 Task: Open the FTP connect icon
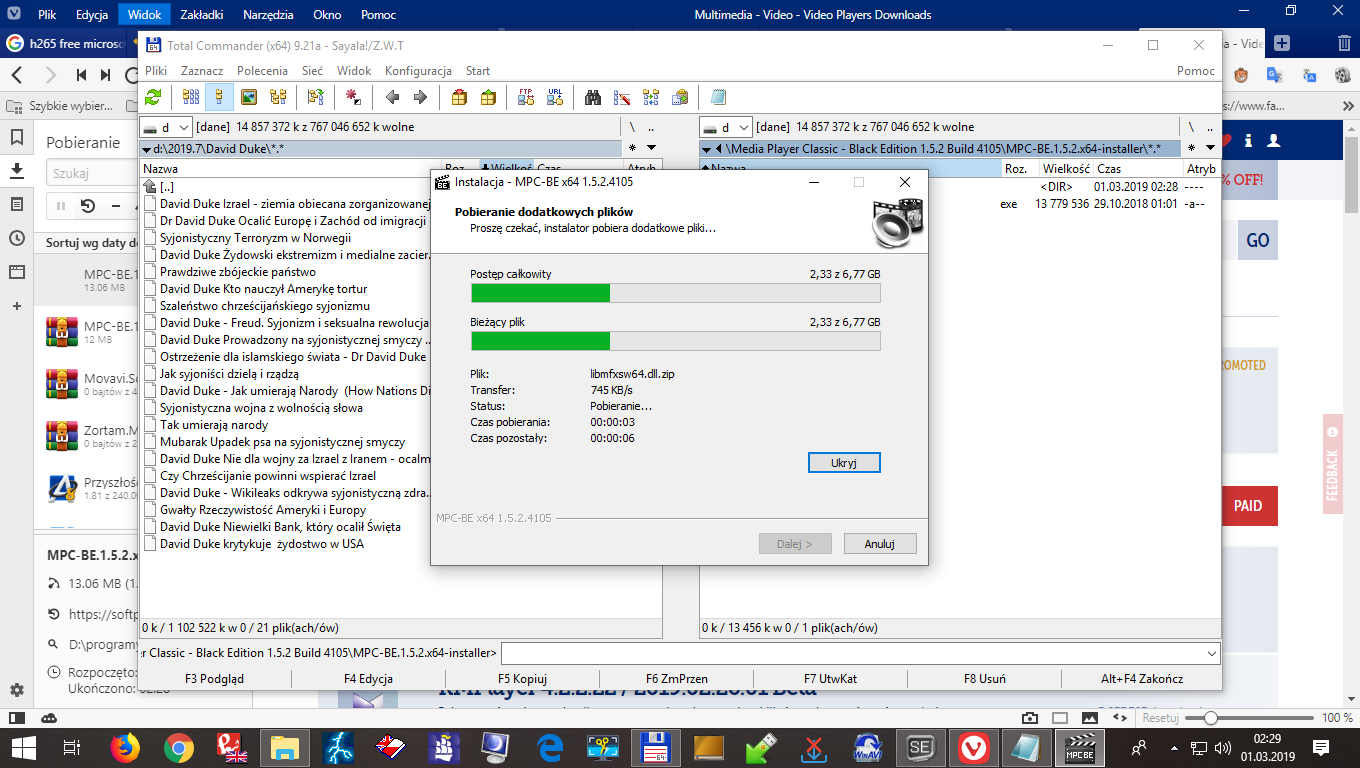tap(526, 97)
